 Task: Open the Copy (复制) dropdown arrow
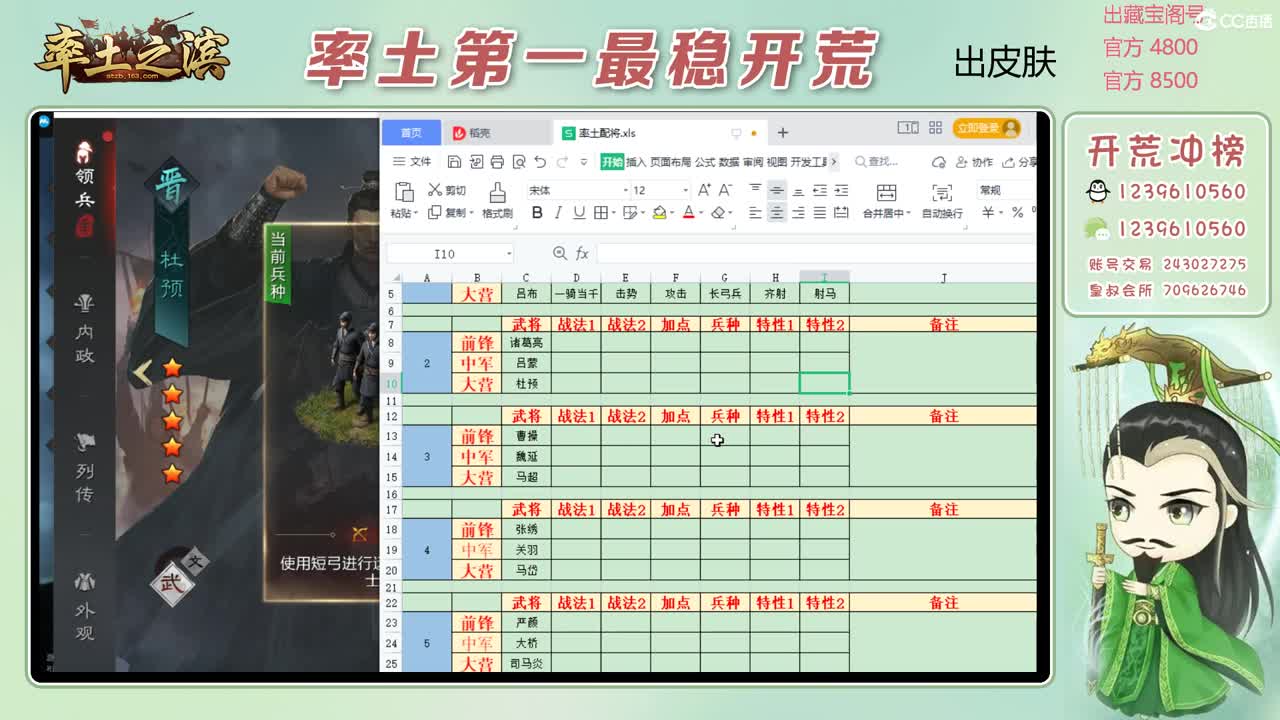point(471,213)
